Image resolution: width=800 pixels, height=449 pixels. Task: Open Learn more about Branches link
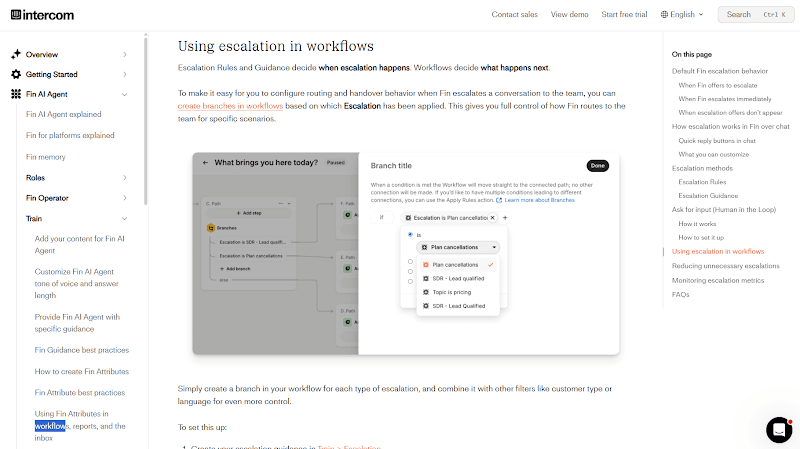coord(539,200)
